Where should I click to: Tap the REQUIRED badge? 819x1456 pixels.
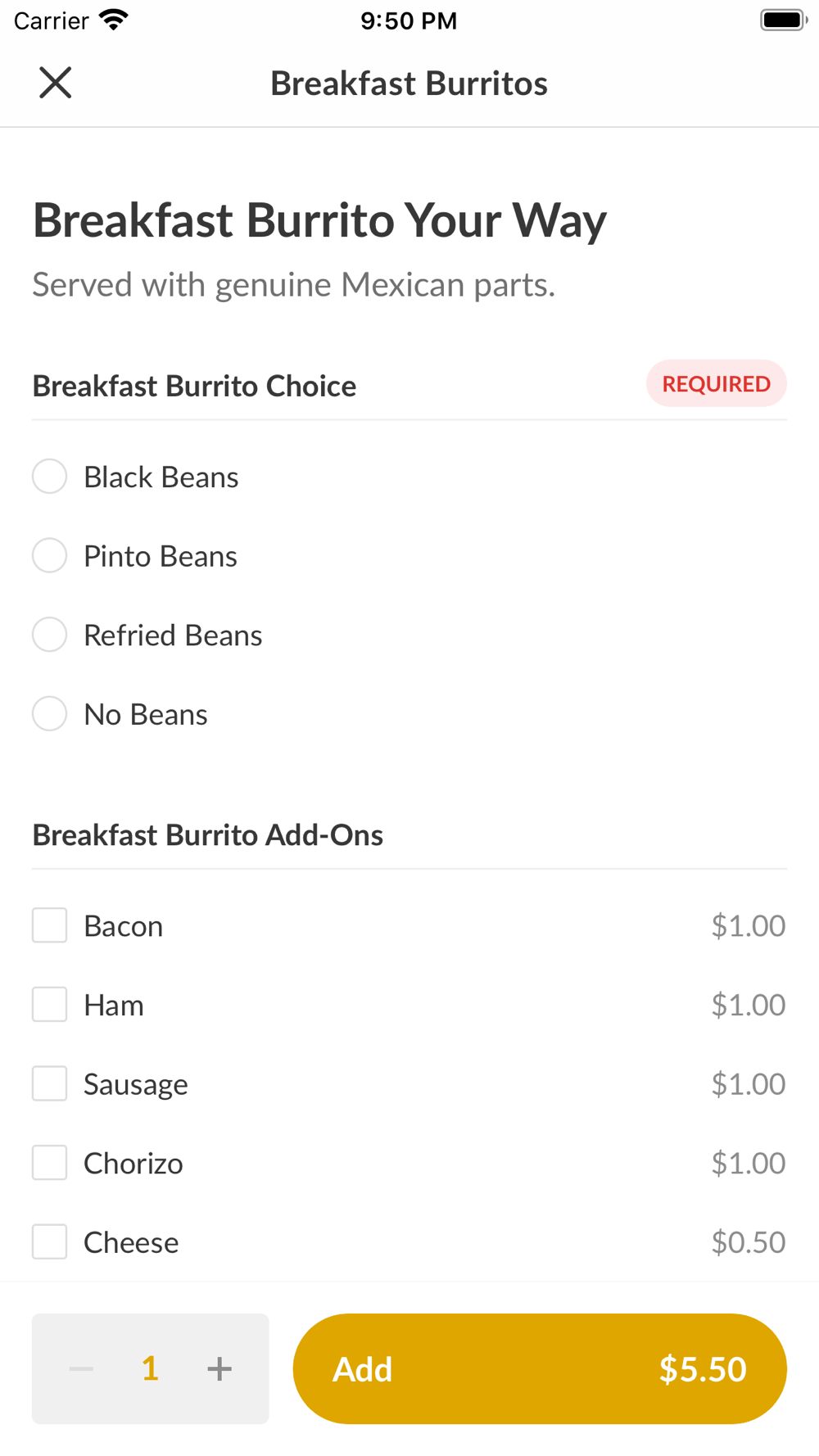[716, 384]
